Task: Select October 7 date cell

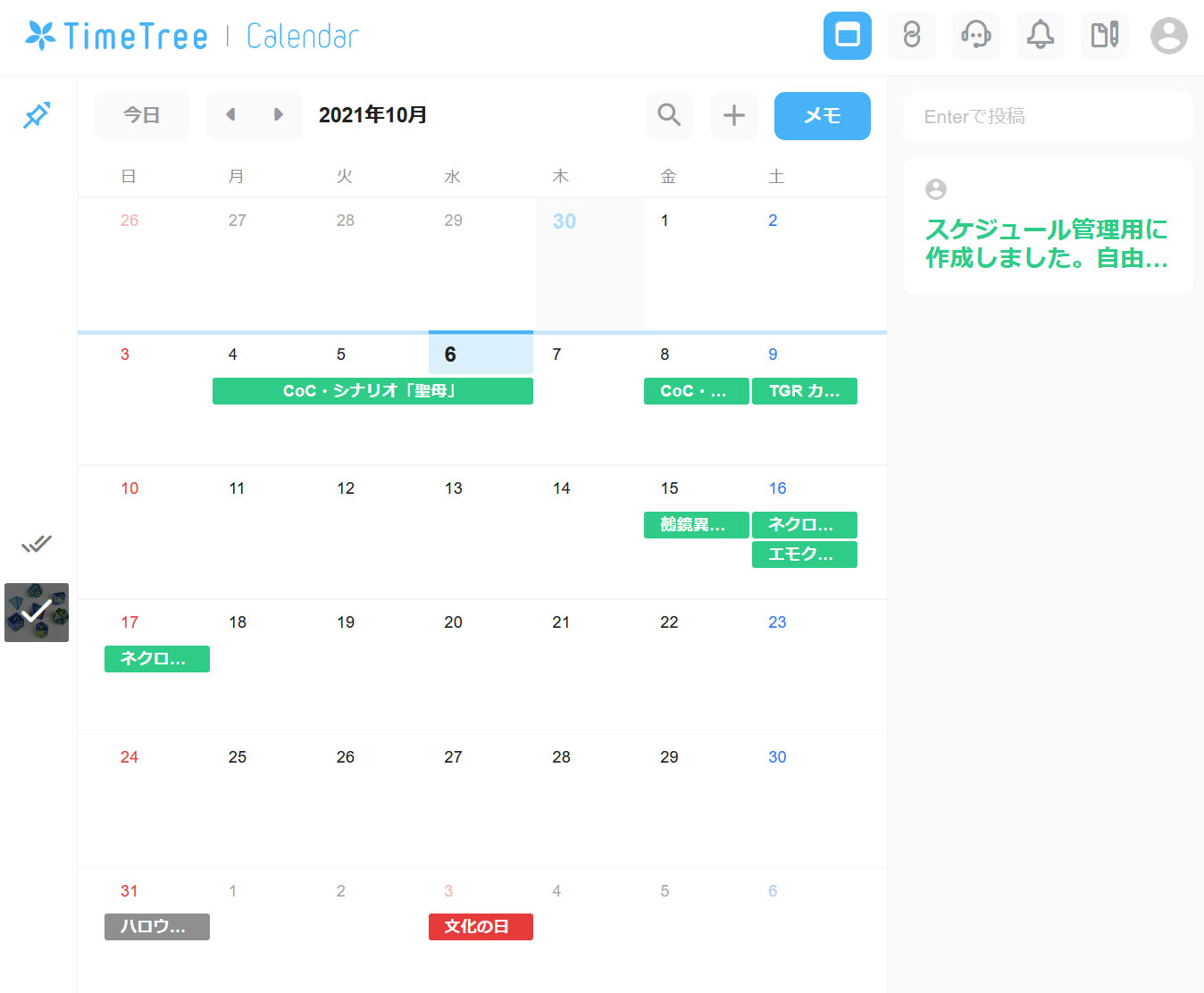Action: [x=589, y=398]
